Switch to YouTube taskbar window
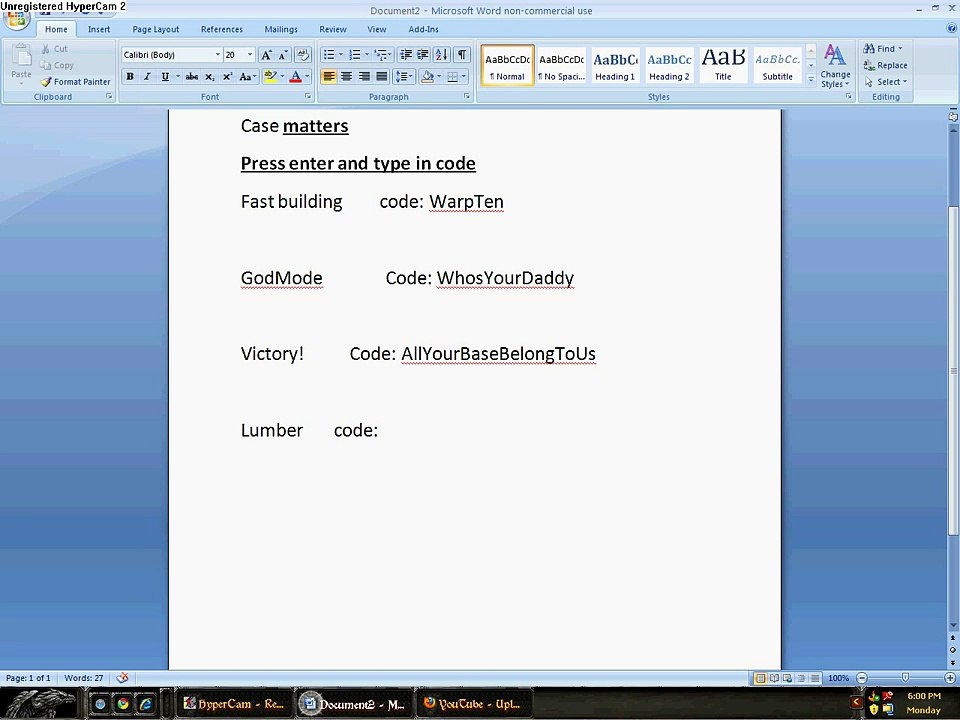 pos(473,704)
